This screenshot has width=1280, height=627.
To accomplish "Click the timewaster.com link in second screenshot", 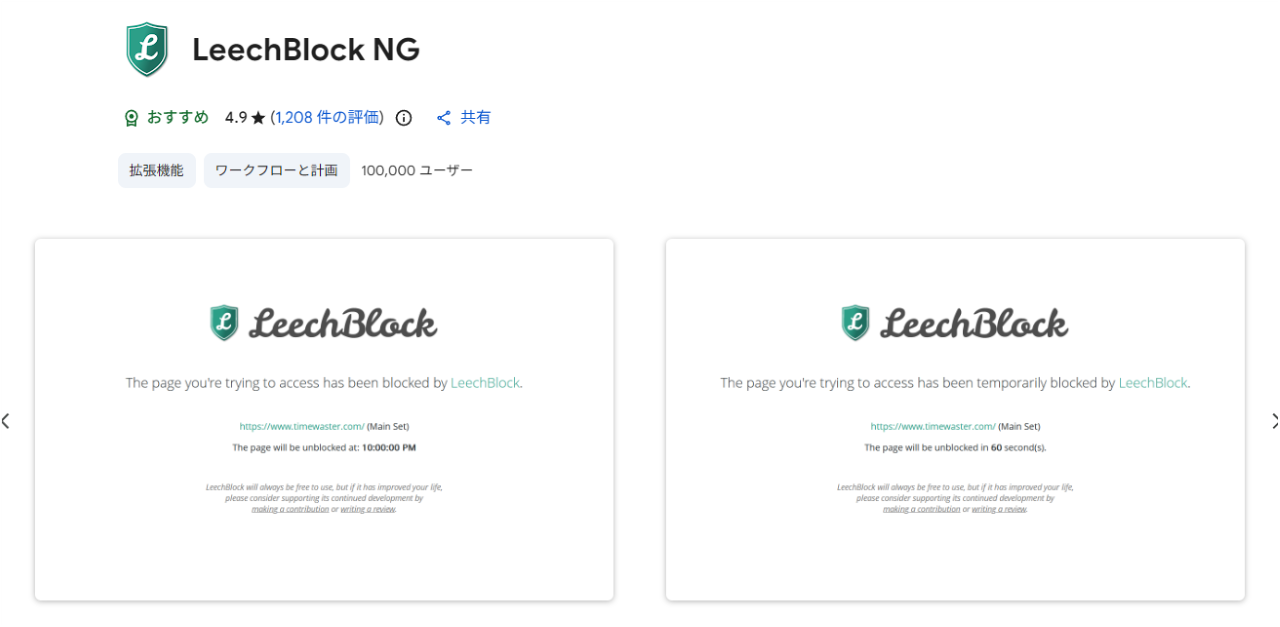I will pyautogui.click(x=932, y=425).
